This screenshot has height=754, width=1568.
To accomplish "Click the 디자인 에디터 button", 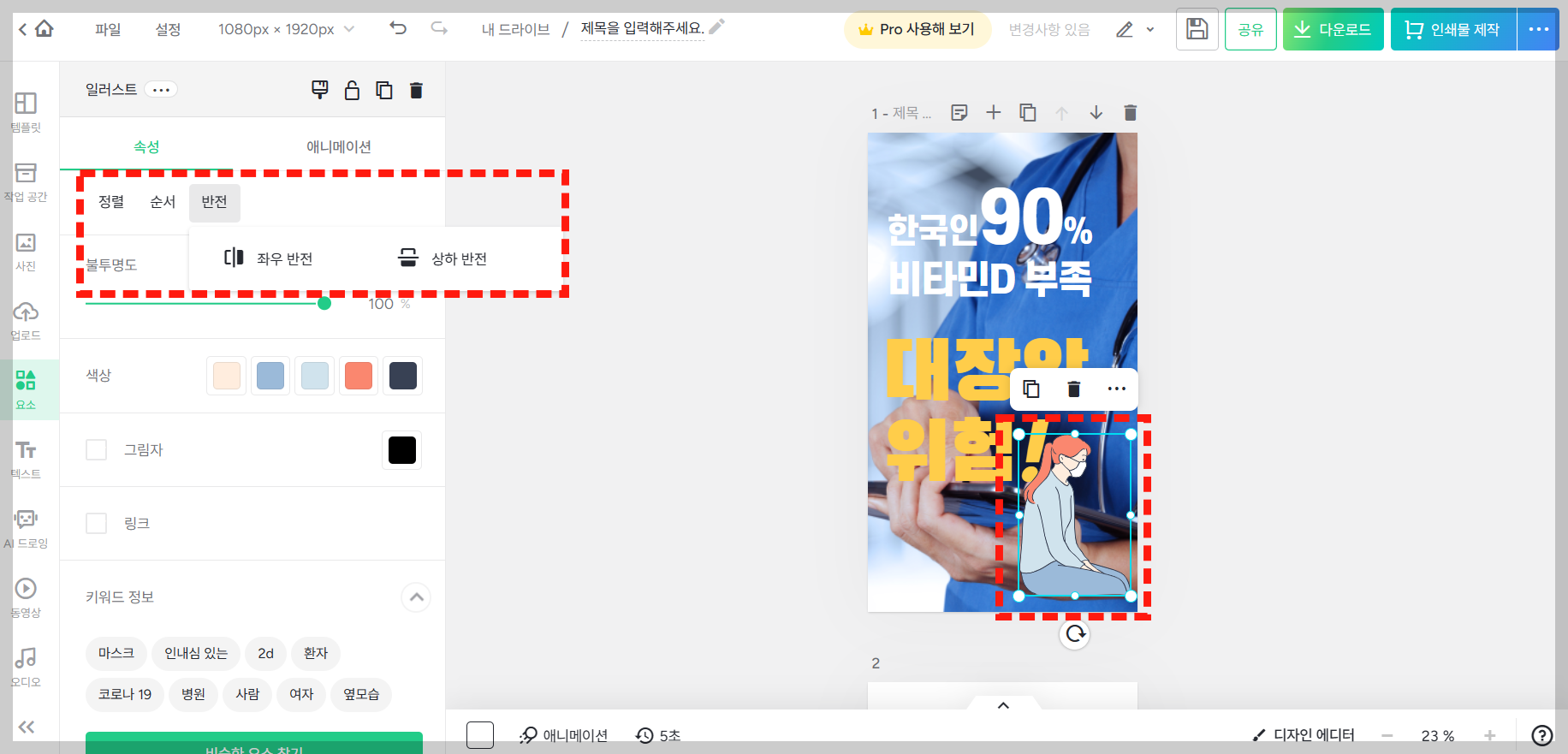I will pos(1304,735).
